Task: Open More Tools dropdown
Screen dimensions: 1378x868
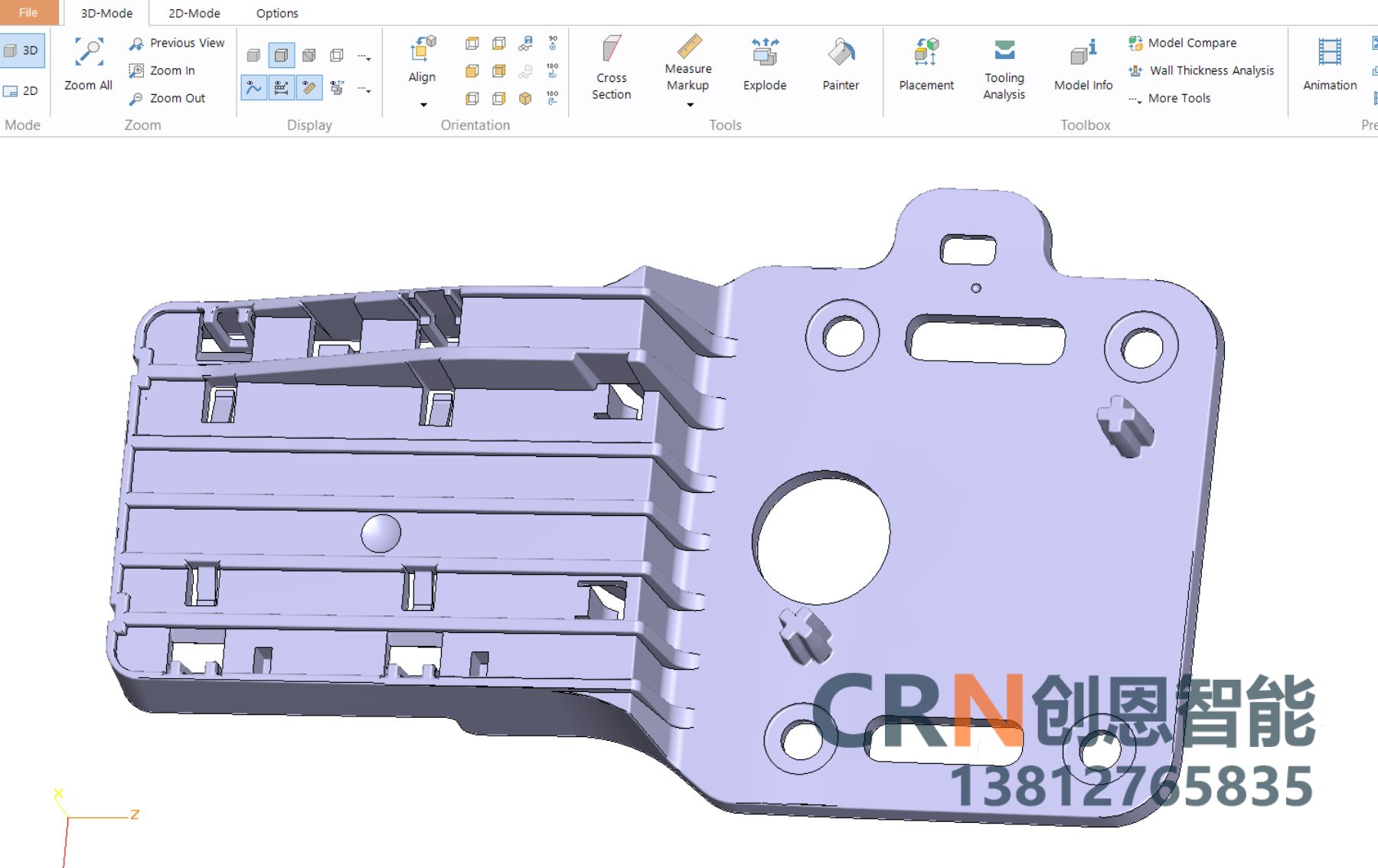Action: [1170, 98]
